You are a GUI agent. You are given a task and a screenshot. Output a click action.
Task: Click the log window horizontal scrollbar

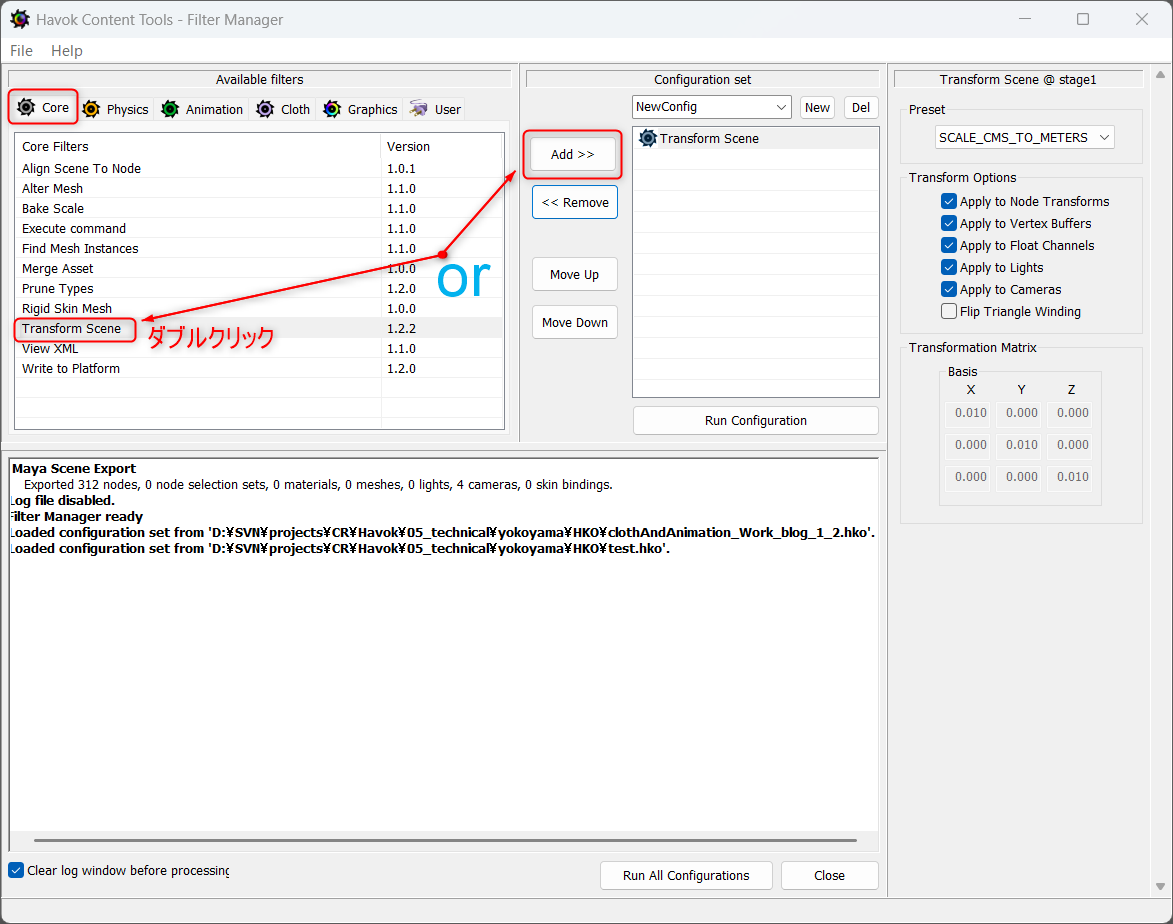[x=445, y=840]
